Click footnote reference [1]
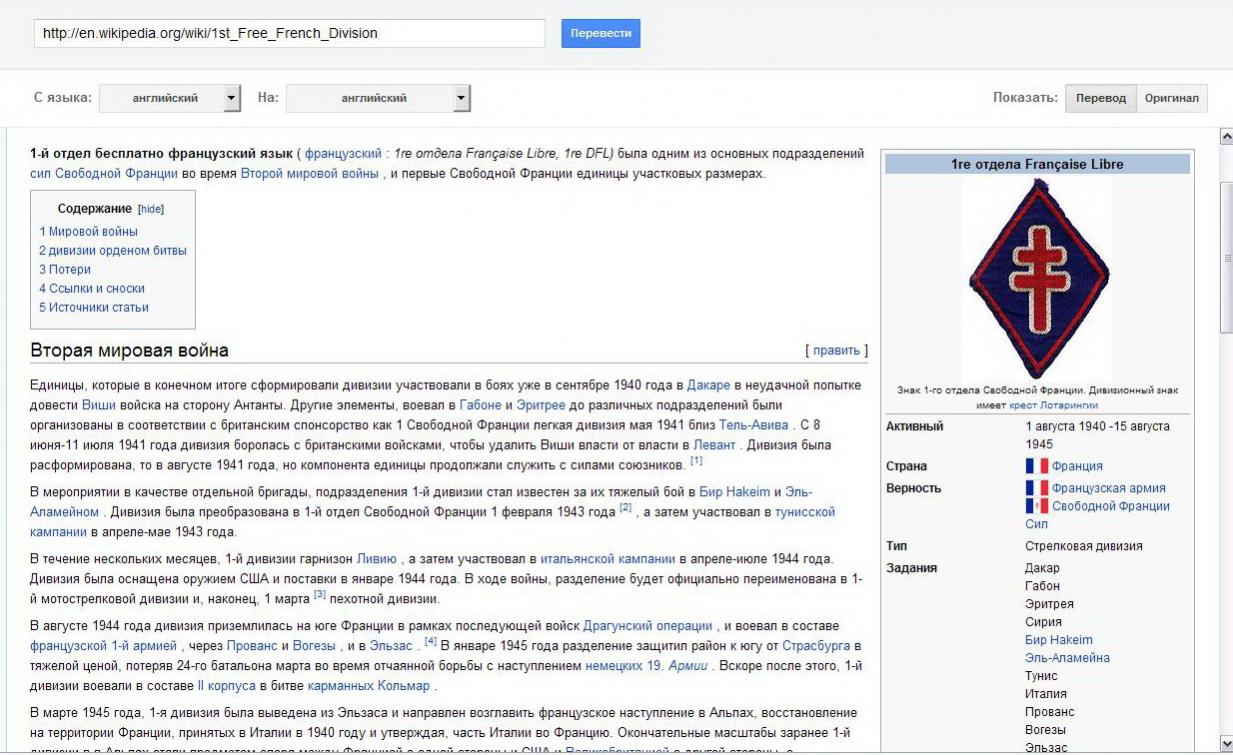 (697, 461)
